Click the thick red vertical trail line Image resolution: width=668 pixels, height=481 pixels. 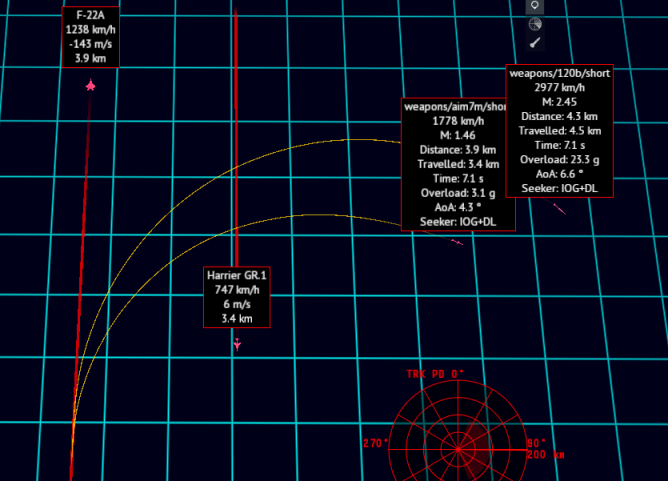pos(235,150)
